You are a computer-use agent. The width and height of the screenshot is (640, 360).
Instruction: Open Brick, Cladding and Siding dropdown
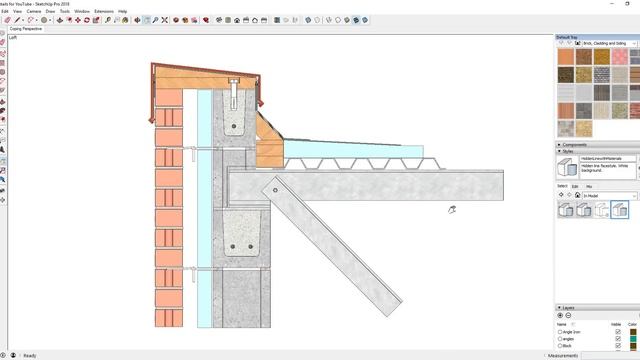(609, 43)
